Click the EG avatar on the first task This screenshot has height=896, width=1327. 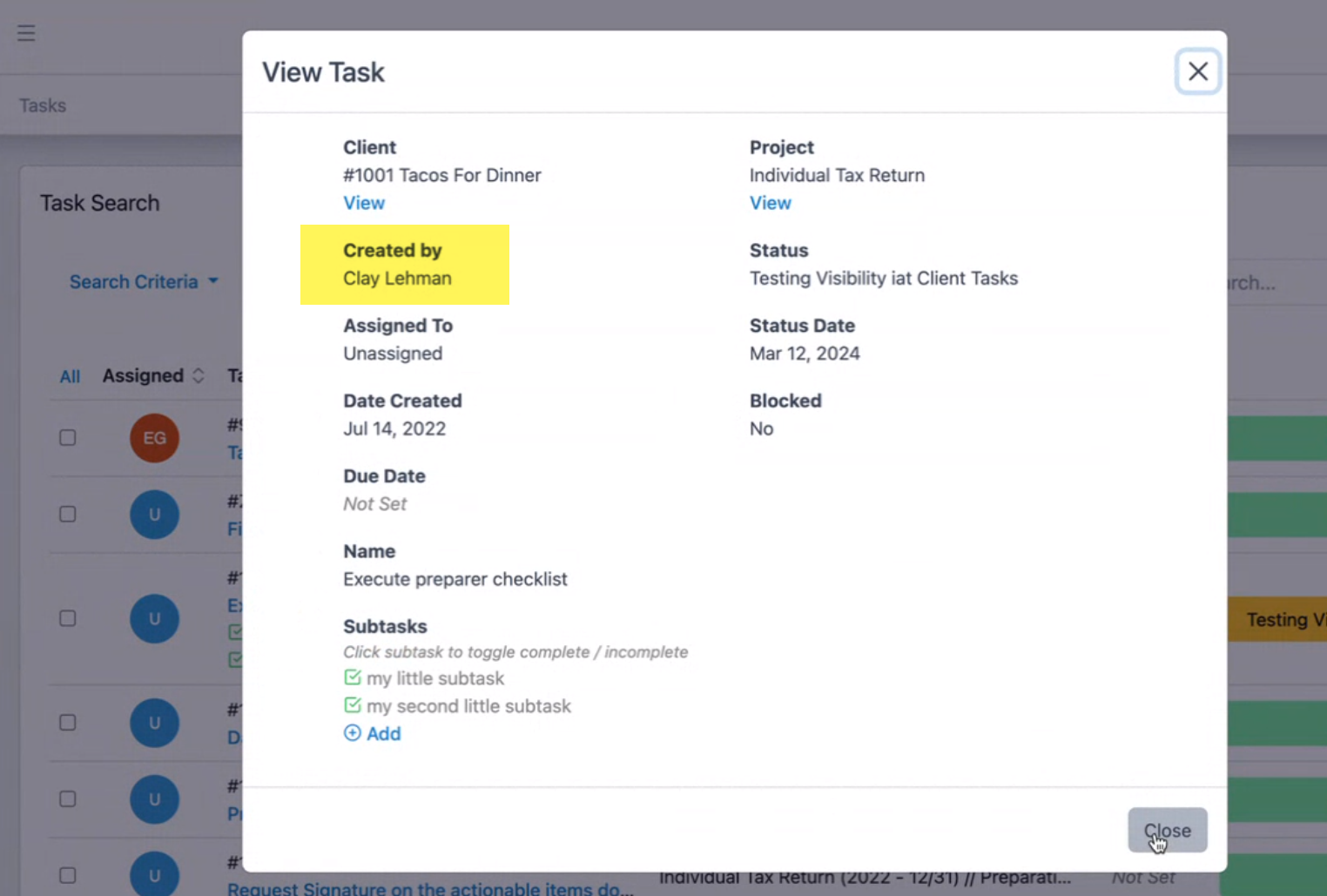tap(154, 438)
